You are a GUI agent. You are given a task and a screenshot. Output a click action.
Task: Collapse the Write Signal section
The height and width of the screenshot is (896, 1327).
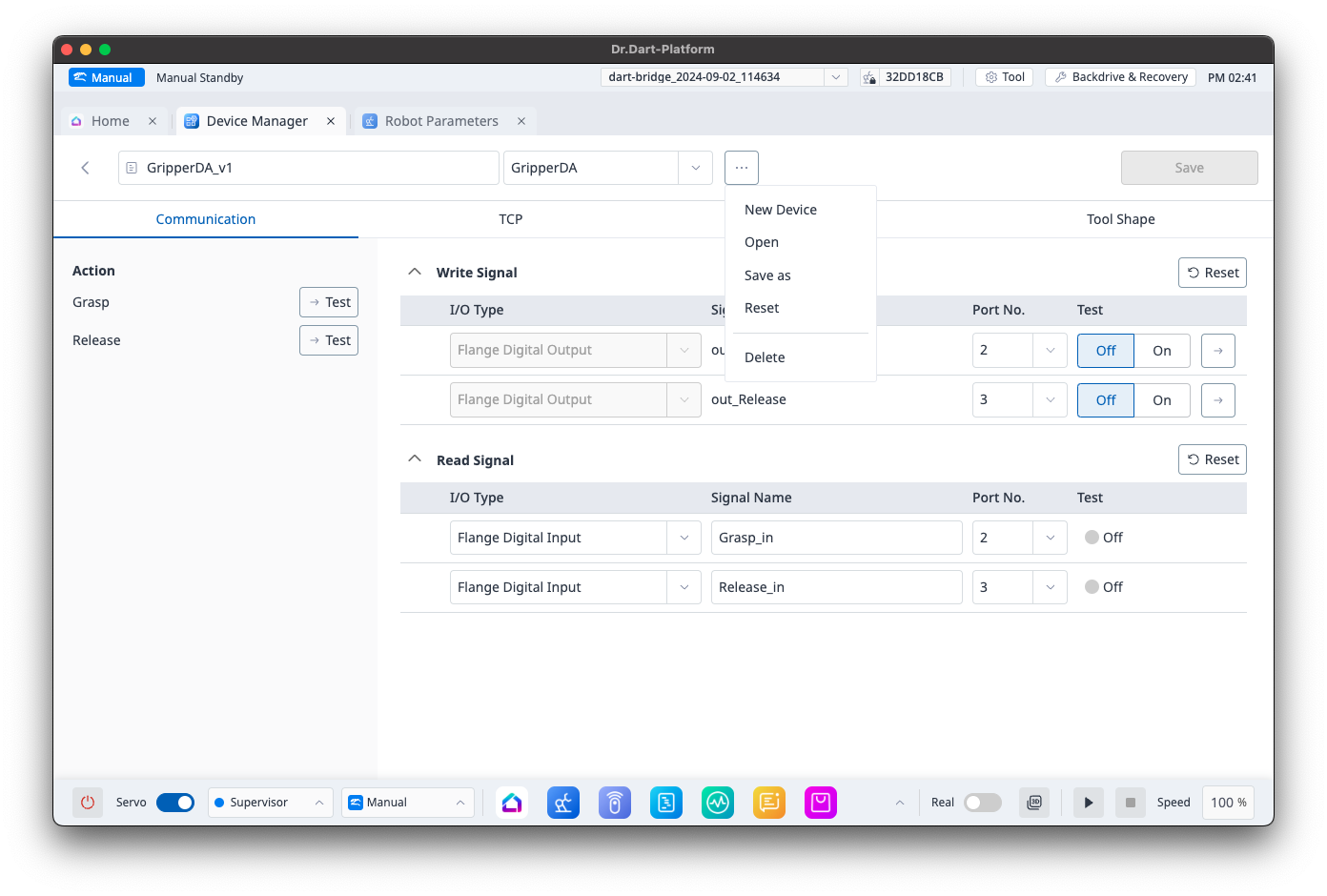coord(415,272)
